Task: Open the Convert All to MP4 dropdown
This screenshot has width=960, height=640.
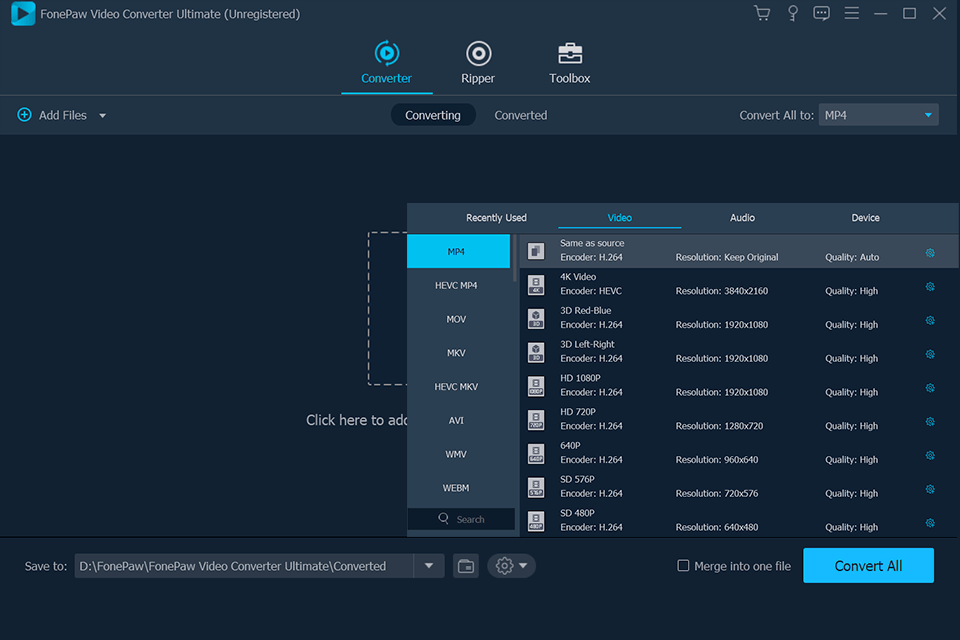Action: pyautogui.click(x=878, y=114)
